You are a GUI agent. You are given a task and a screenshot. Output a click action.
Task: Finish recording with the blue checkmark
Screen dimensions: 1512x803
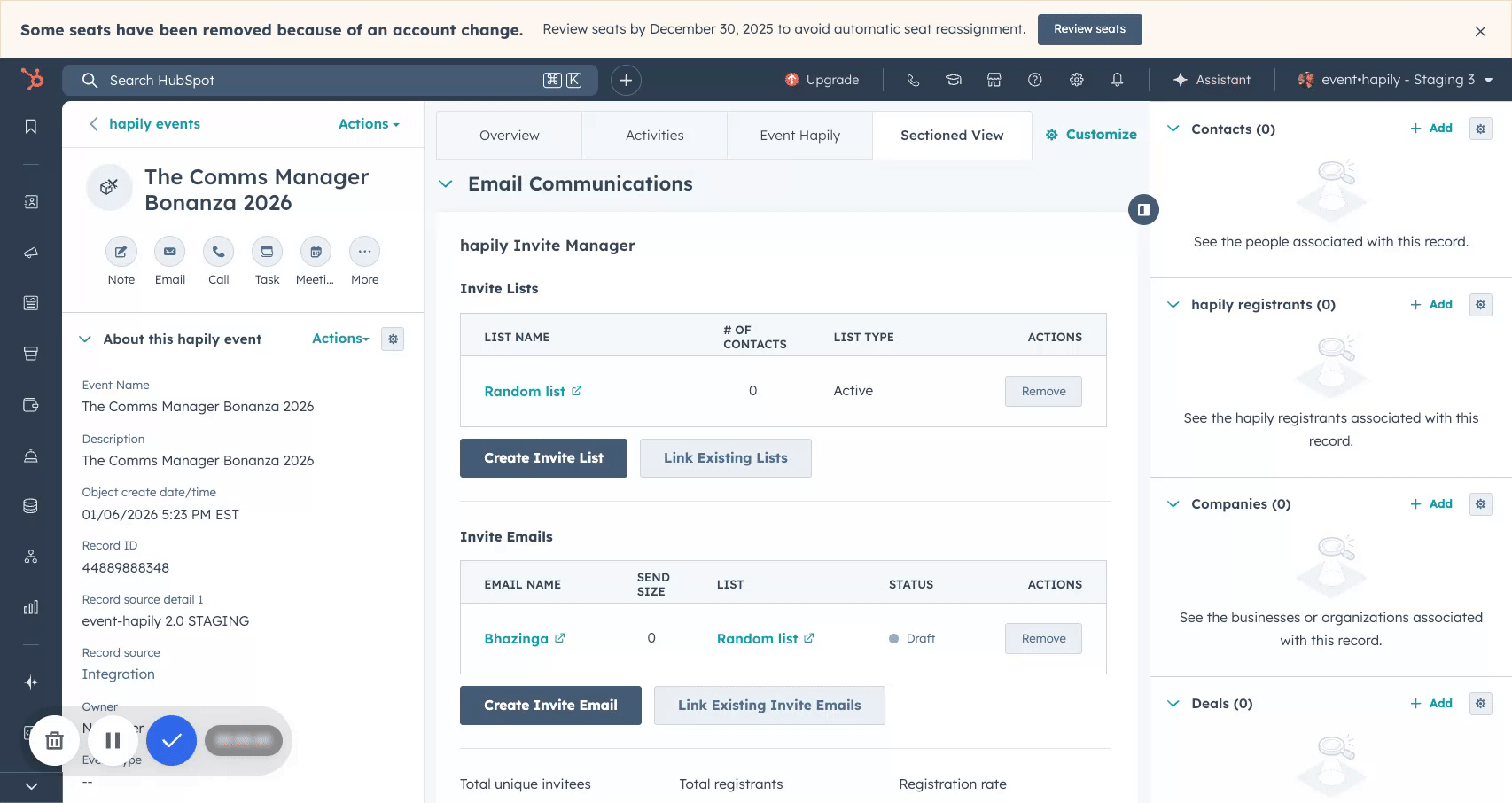coord(171,740)
